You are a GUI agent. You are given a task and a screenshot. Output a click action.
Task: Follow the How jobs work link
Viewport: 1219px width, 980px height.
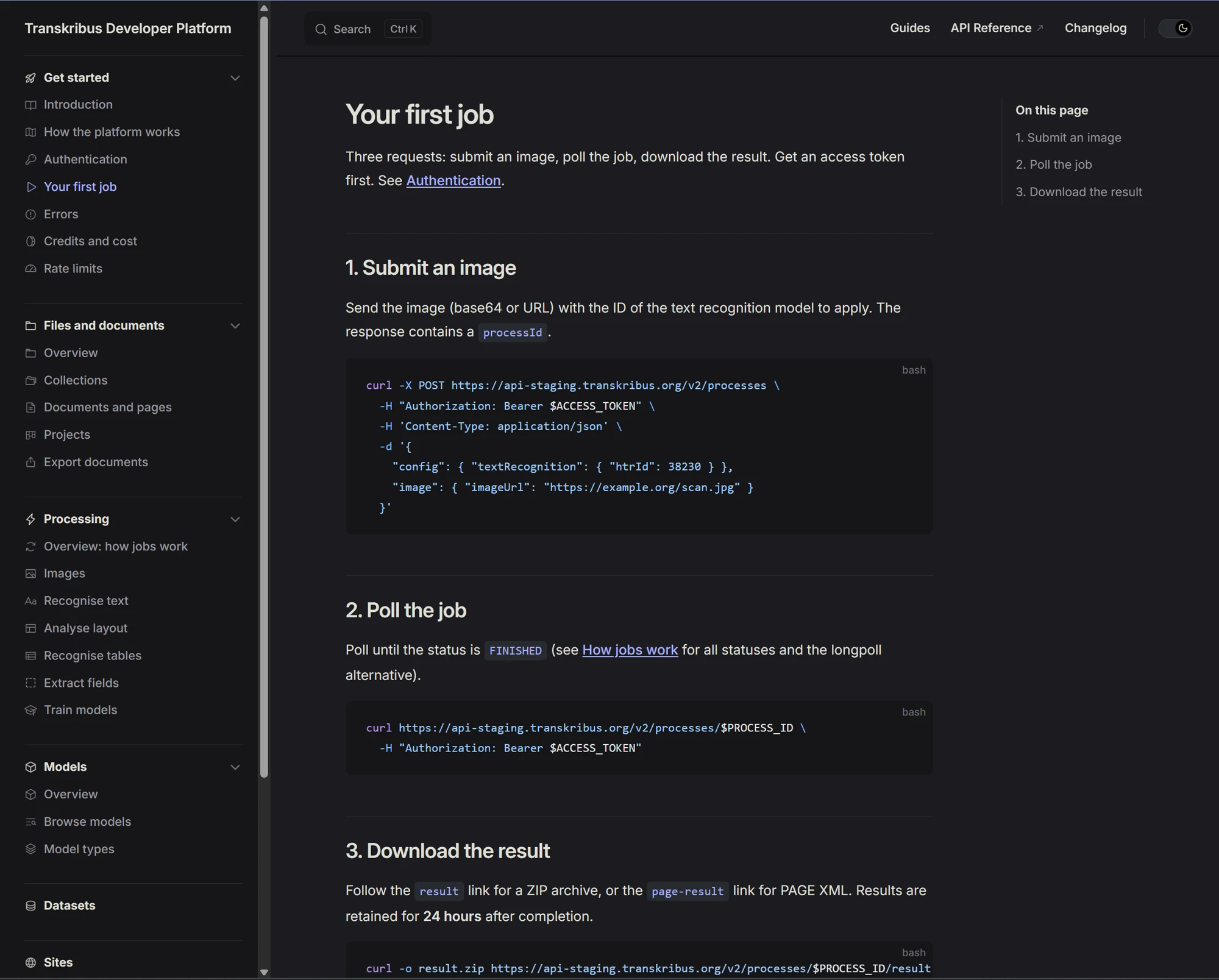pyautogui.click(x=630, y=650)
